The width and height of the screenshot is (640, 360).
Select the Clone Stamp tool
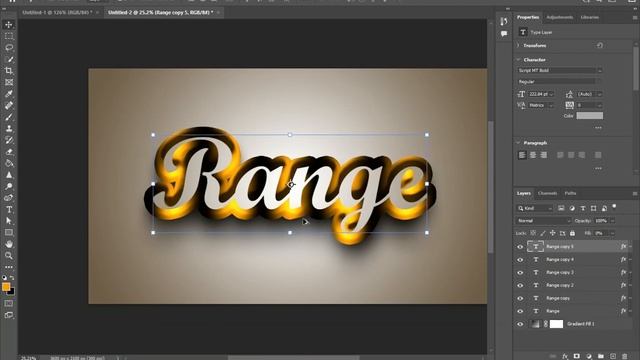[x=9, y=129]
